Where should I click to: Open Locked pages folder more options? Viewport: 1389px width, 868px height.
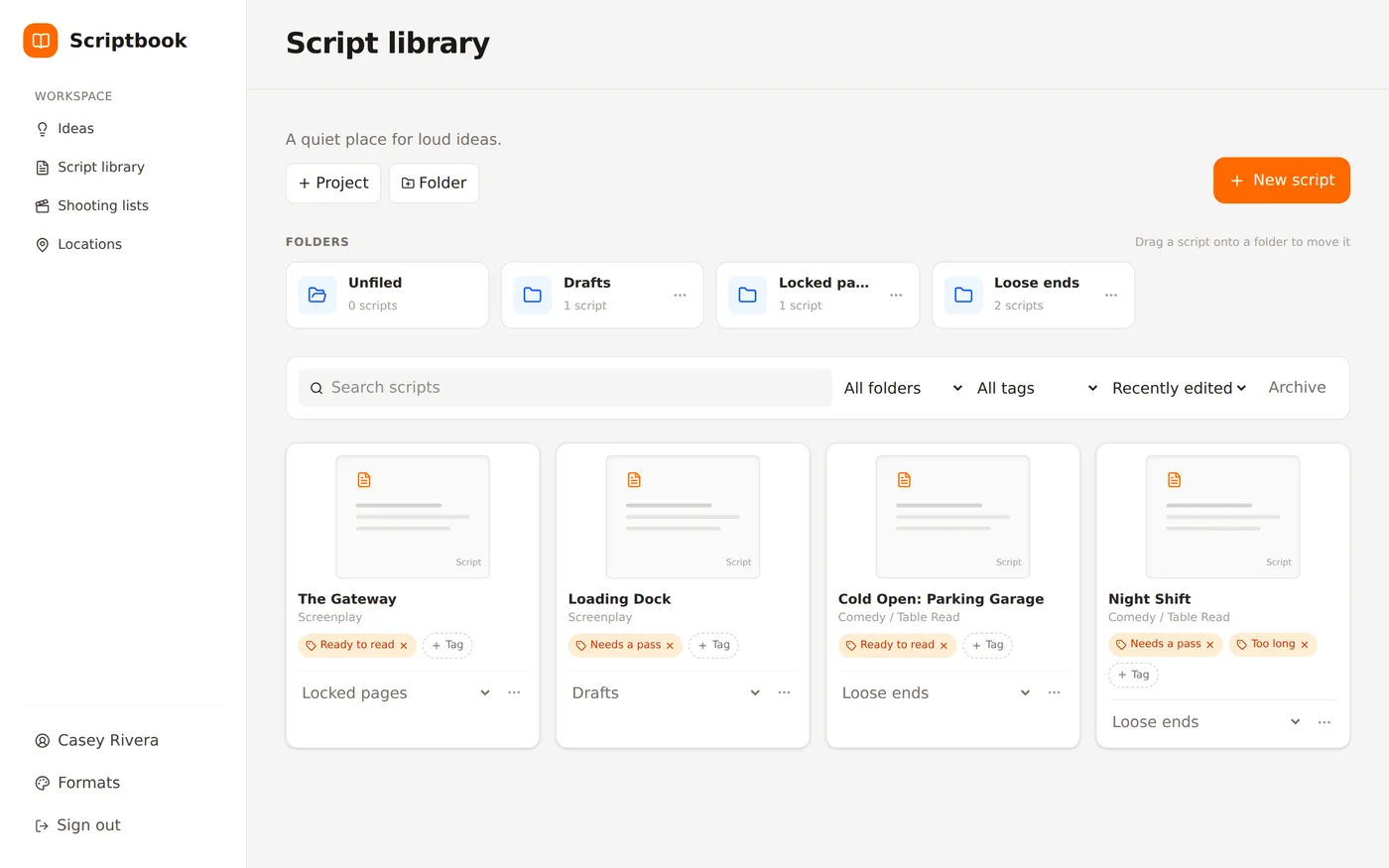coord(896,295)
